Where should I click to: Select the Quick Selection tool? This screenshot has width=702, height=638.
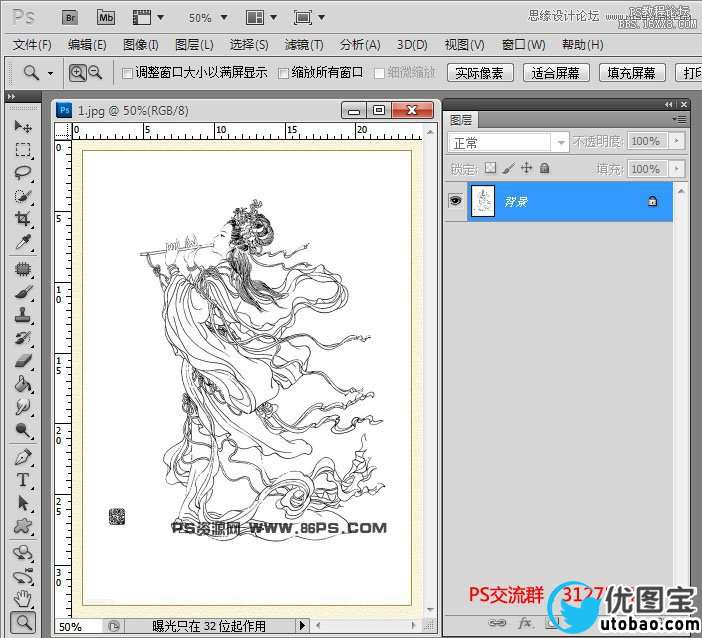click(22, 196)
